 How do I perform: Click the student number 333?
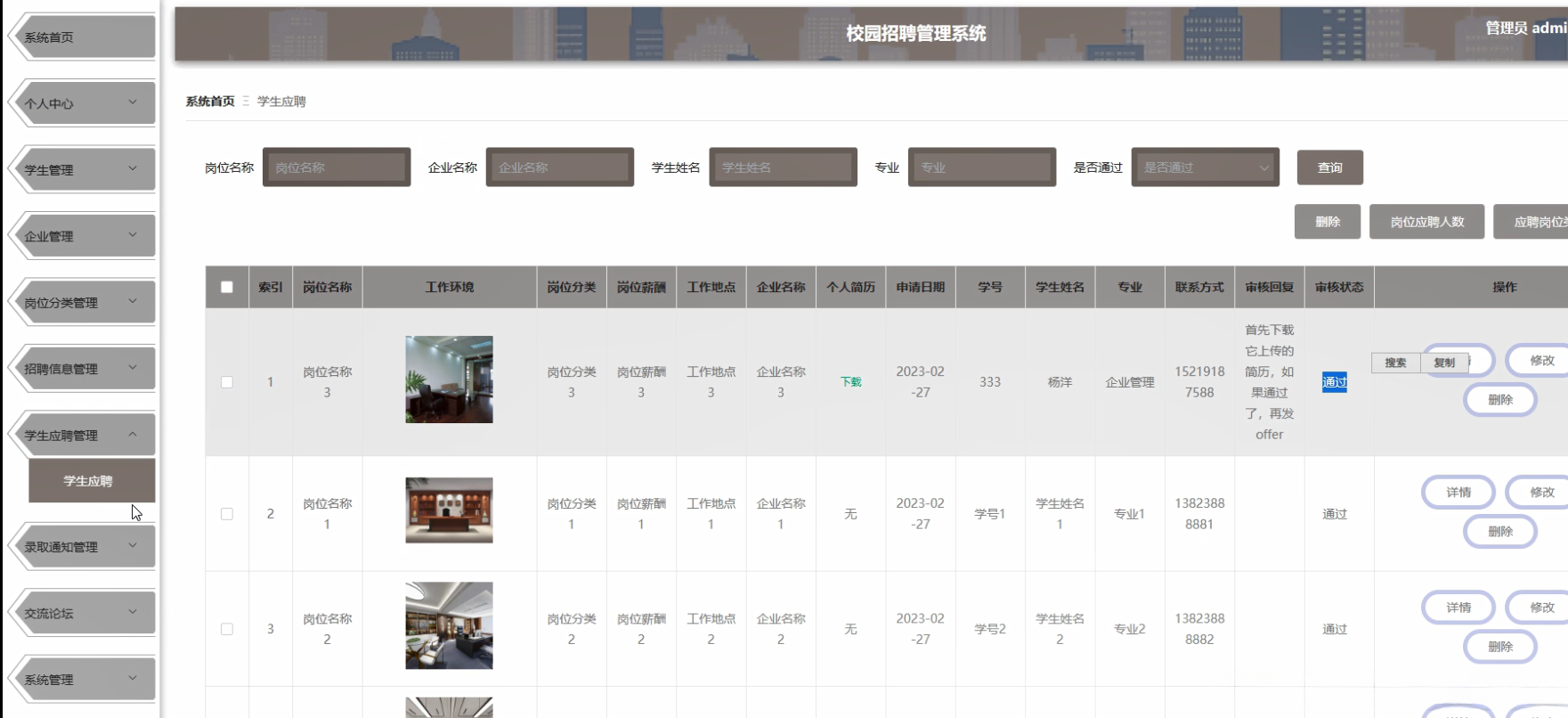click(x=990, y=382)
